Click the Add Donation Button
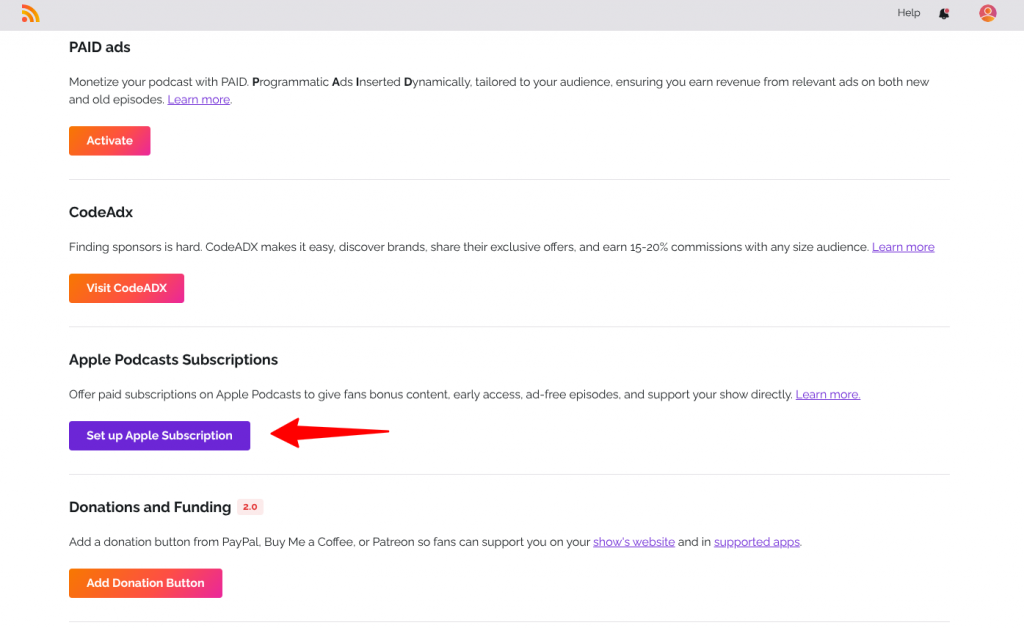The height and width of the screenshot is (628, 1024). pyautogui.click(x=145, y=582)
